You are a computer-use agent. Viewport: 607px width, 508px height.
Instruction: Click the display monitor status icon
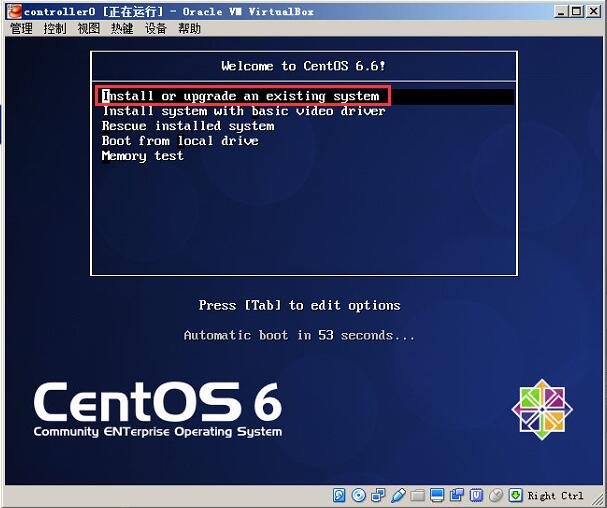437,495
